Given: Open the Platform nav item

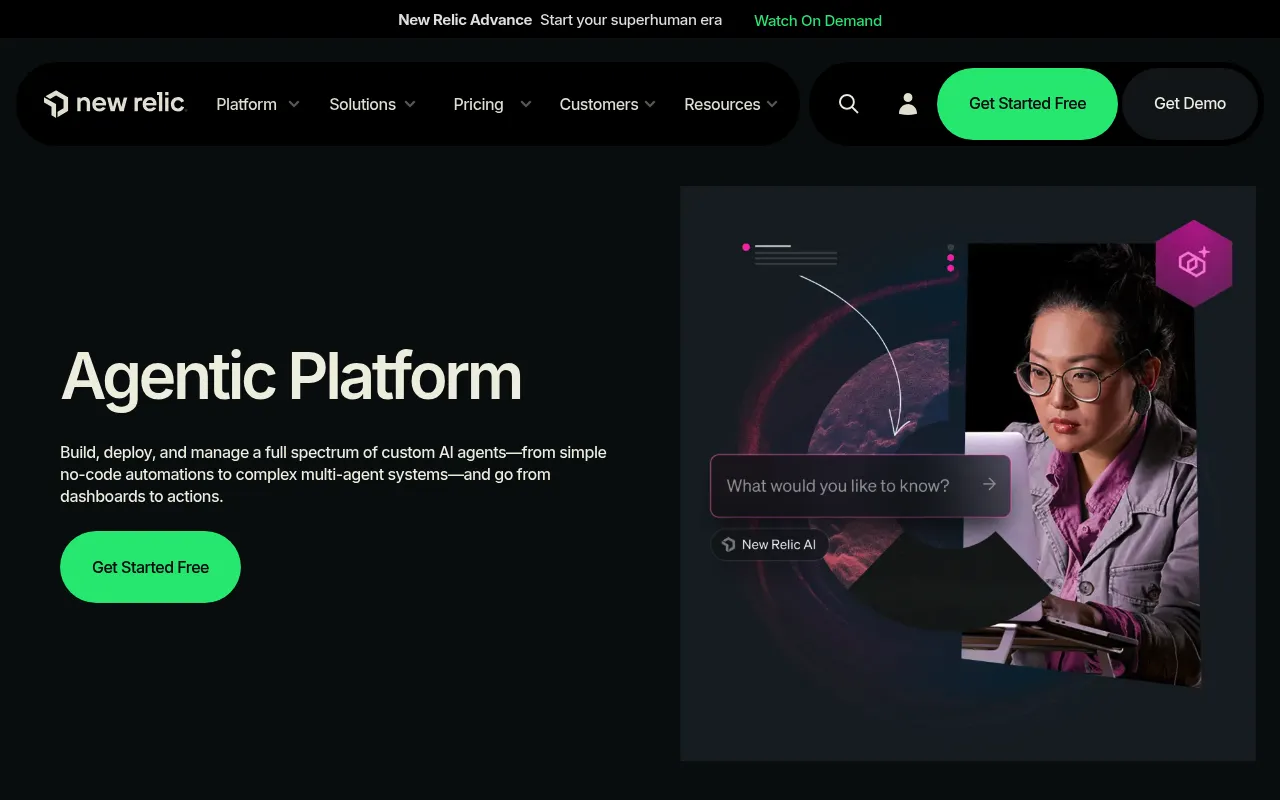Looking at the screenshot, I should (246, 104).
